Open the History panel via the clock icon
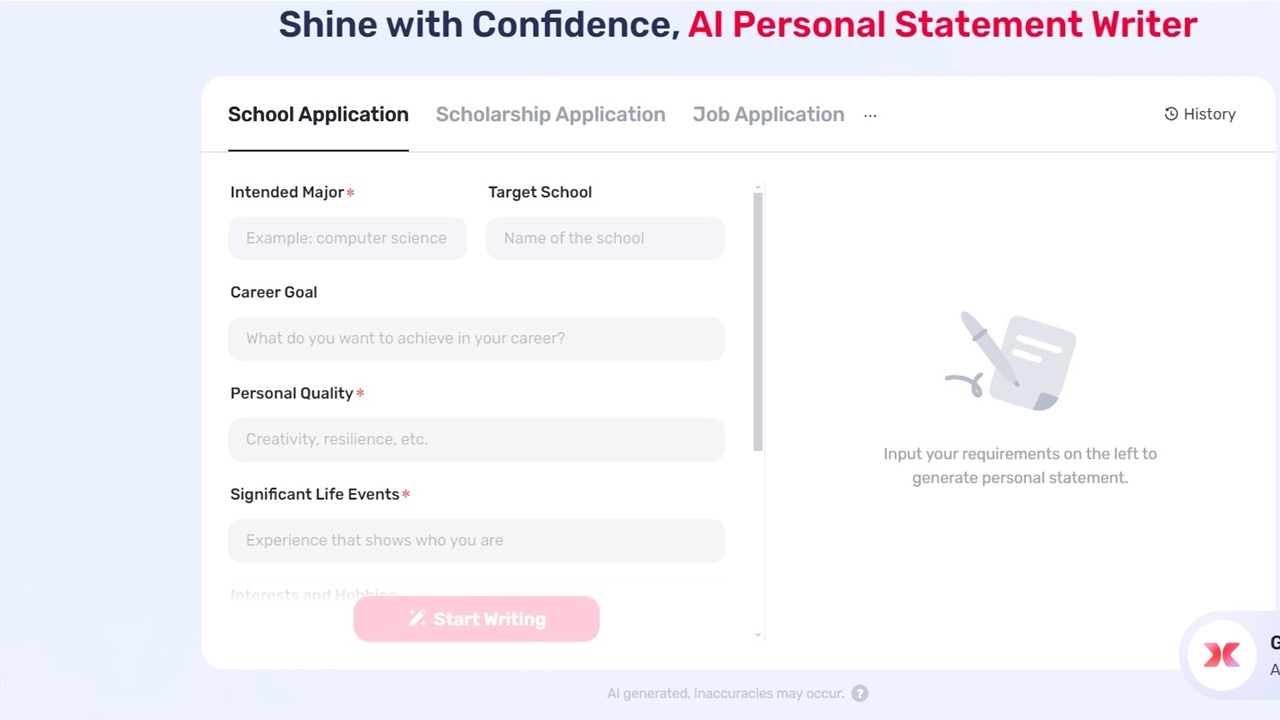The width and height of the screenshot is (1280, 720). tap(1171, 114)
